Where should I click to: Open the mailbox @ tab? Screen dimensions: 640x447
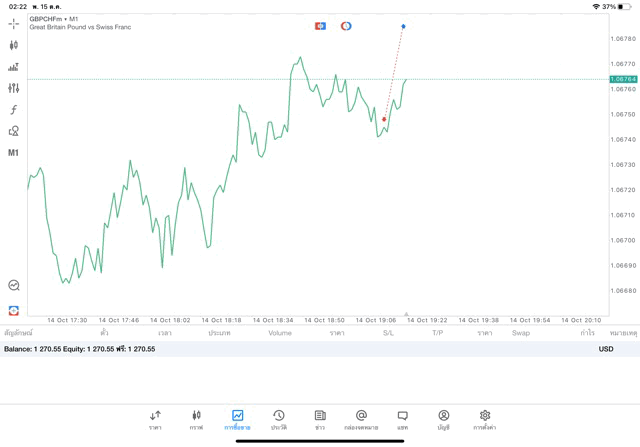(361, 420)
